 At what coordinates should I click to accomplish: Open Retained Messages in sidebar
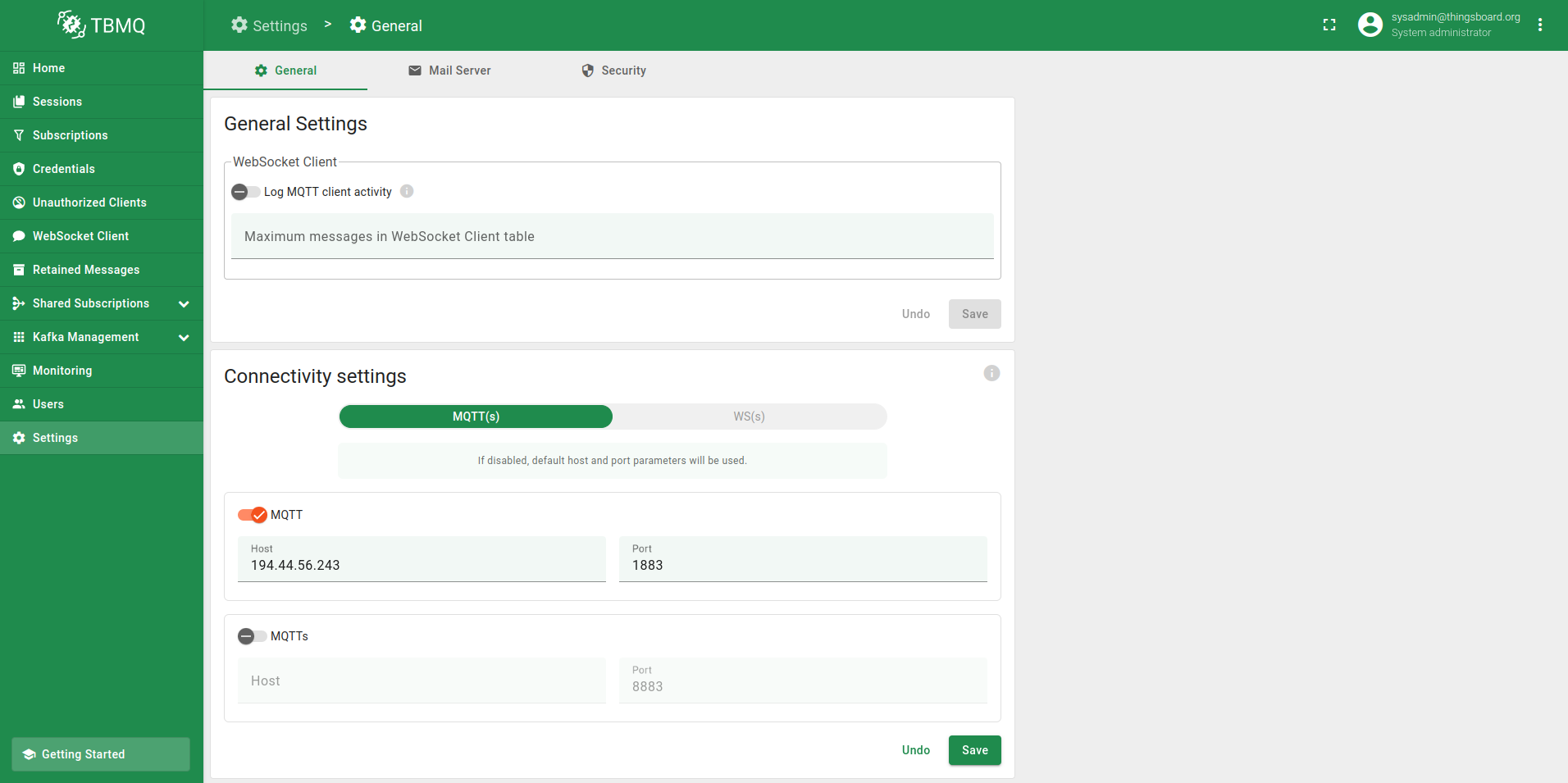85,270
